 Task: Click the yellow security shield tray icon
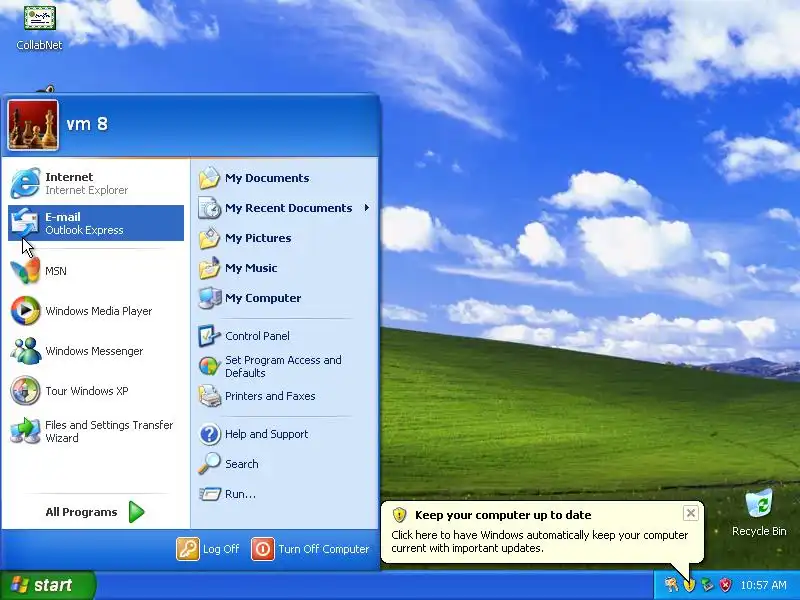pos(689,585)
